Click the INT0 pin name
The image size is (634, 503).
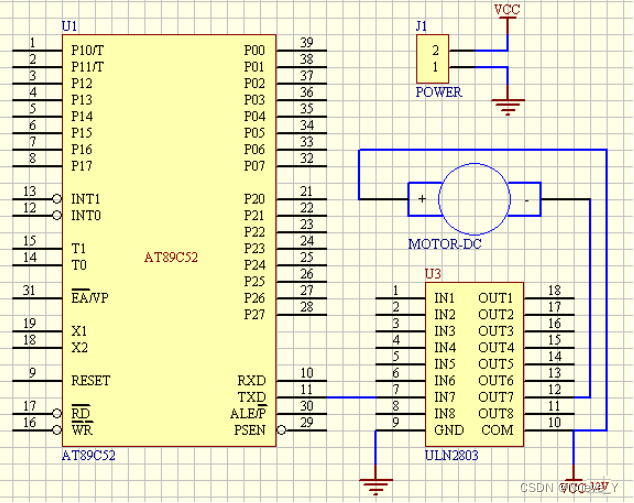[x=86, y=216]
